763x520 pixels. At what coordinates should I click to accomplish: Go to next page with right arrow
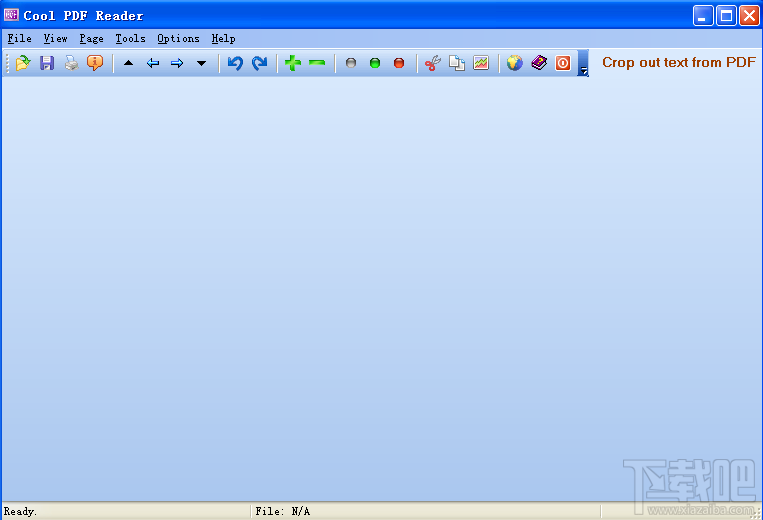coord(177,63)
